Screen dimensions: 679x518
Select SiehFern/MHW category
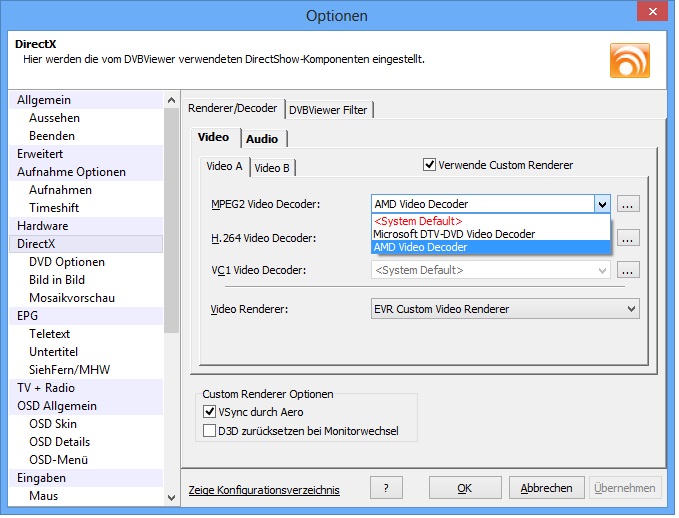pos(87,371)
